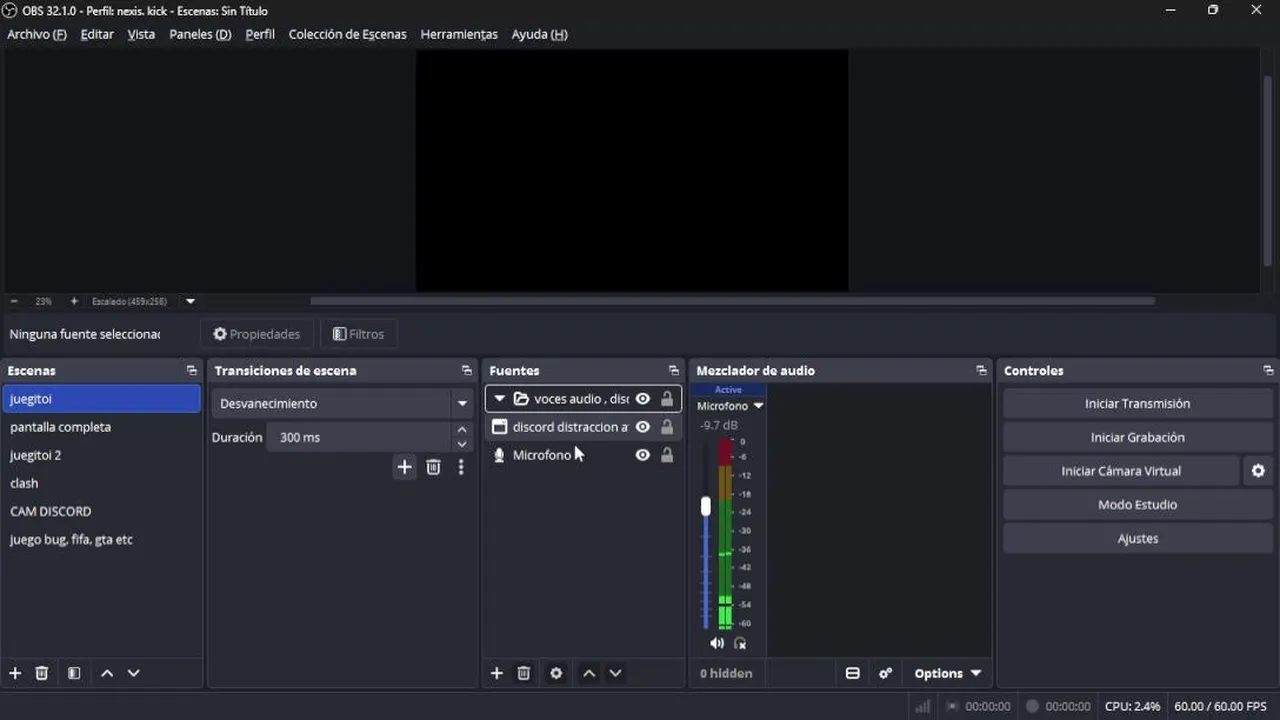The width and height of the screenshot is (1280, 720).
Task: Hide the Microfono source via eye icon
Action: click(643, 455)
